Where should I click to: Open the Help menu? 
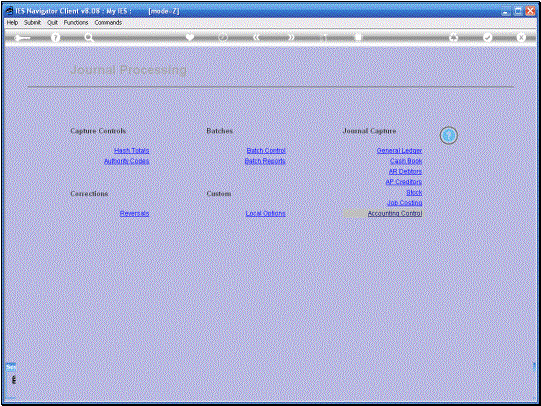[x=12, y=22]
